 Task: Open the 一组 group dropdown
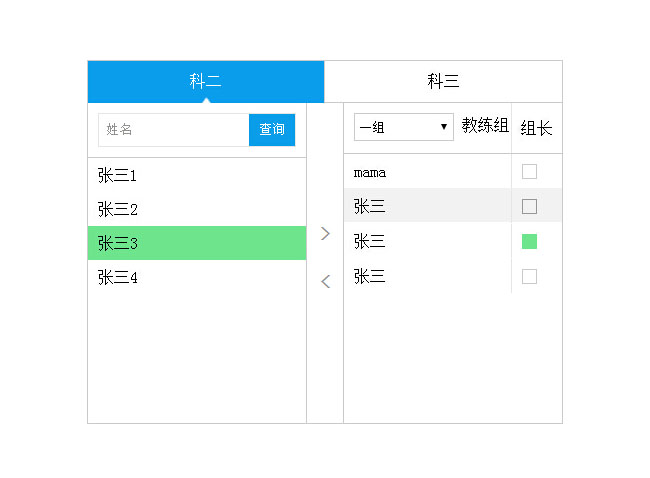click(403, 127)
